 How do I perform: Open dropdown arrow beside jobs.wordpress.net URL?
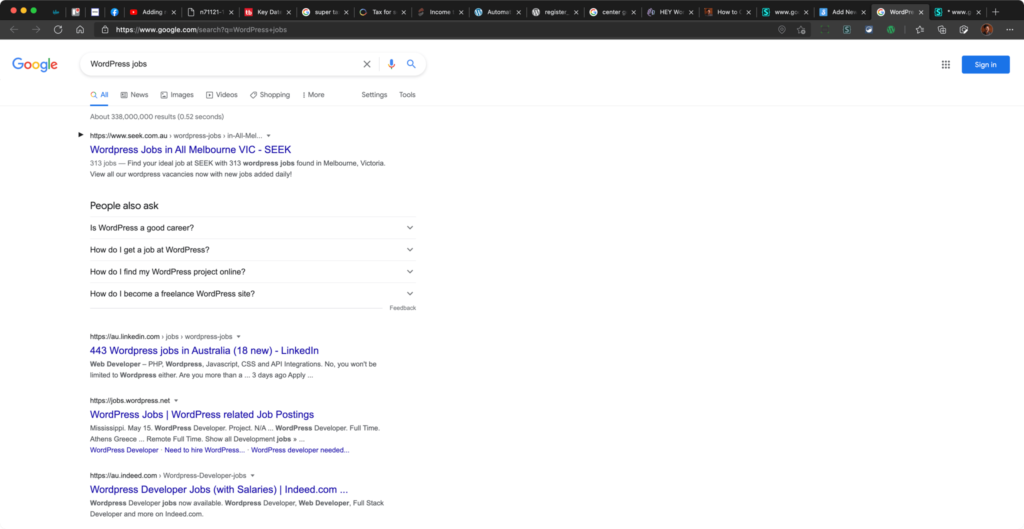tap(176, 401)
